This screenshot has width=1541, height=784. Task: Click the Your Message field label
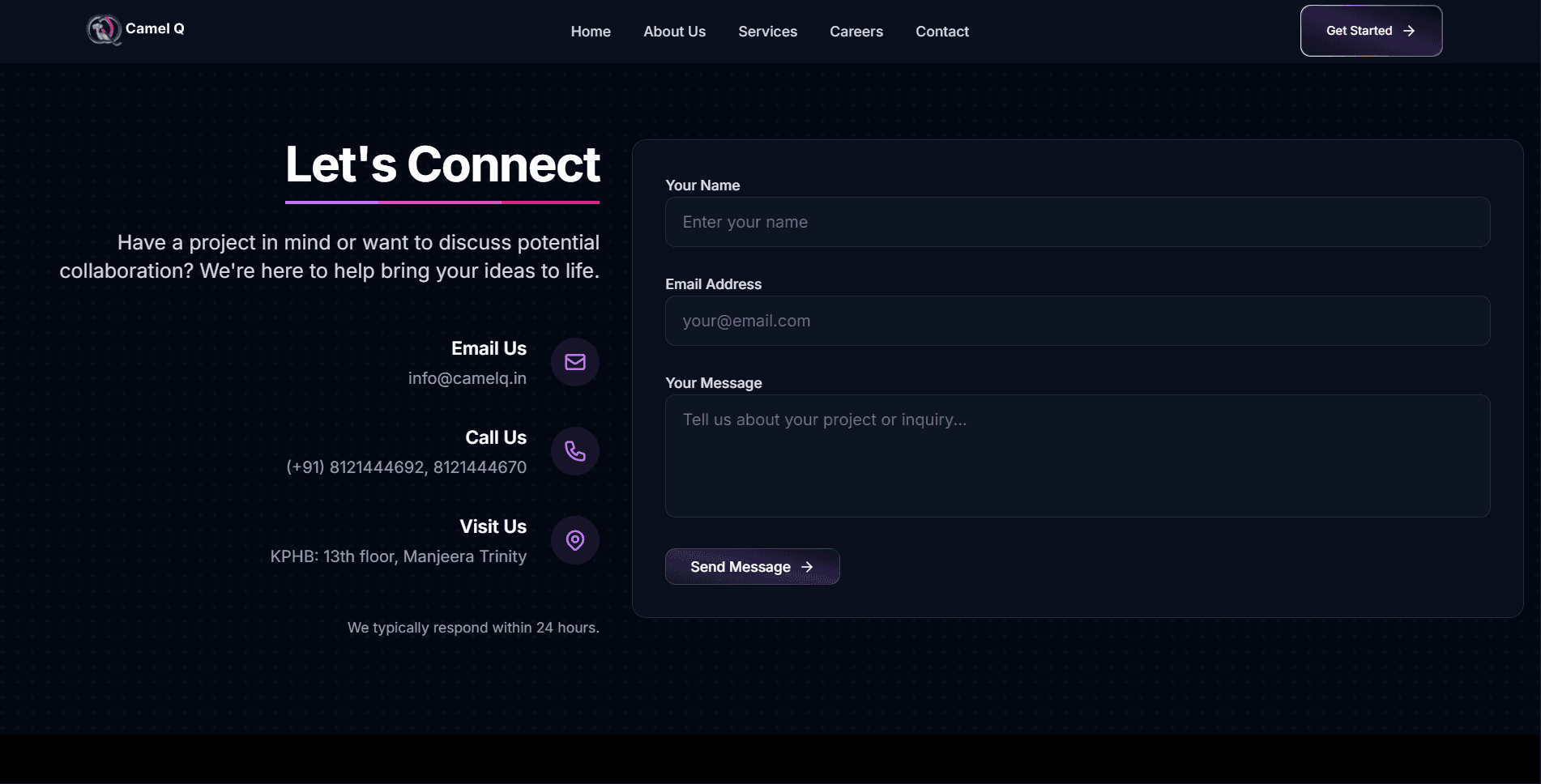click(713, 383)
